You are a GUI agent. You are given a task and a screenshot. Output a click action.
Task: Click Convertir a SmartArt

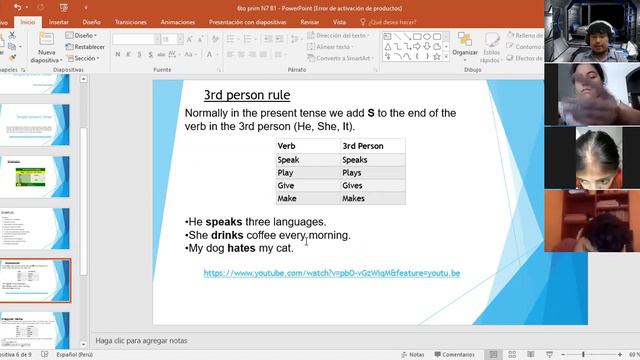pos(341,58)
